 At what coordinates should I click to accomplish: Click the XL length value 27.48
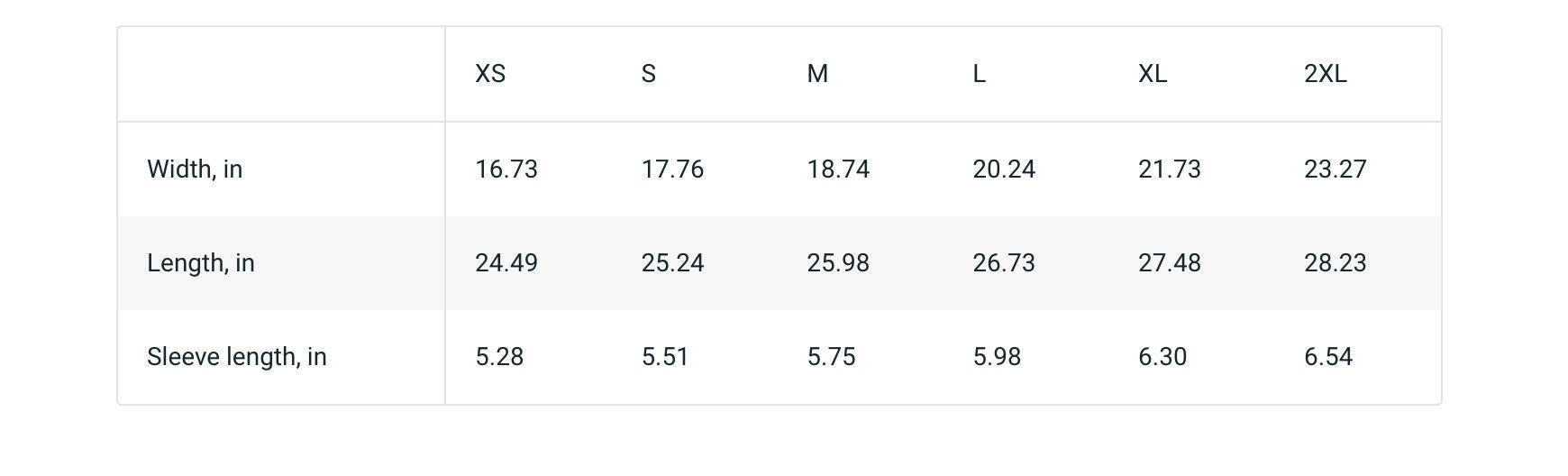[x=1170, y=263]
